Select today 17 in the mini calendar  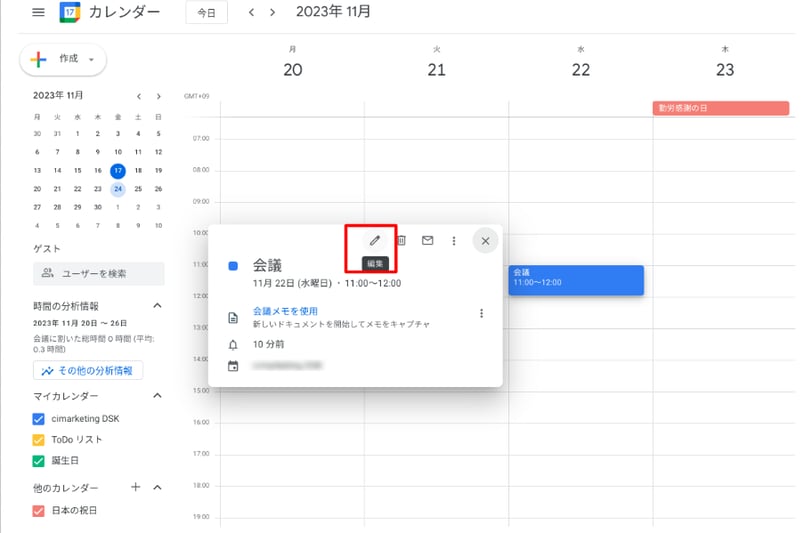click(x=118, y=170)
